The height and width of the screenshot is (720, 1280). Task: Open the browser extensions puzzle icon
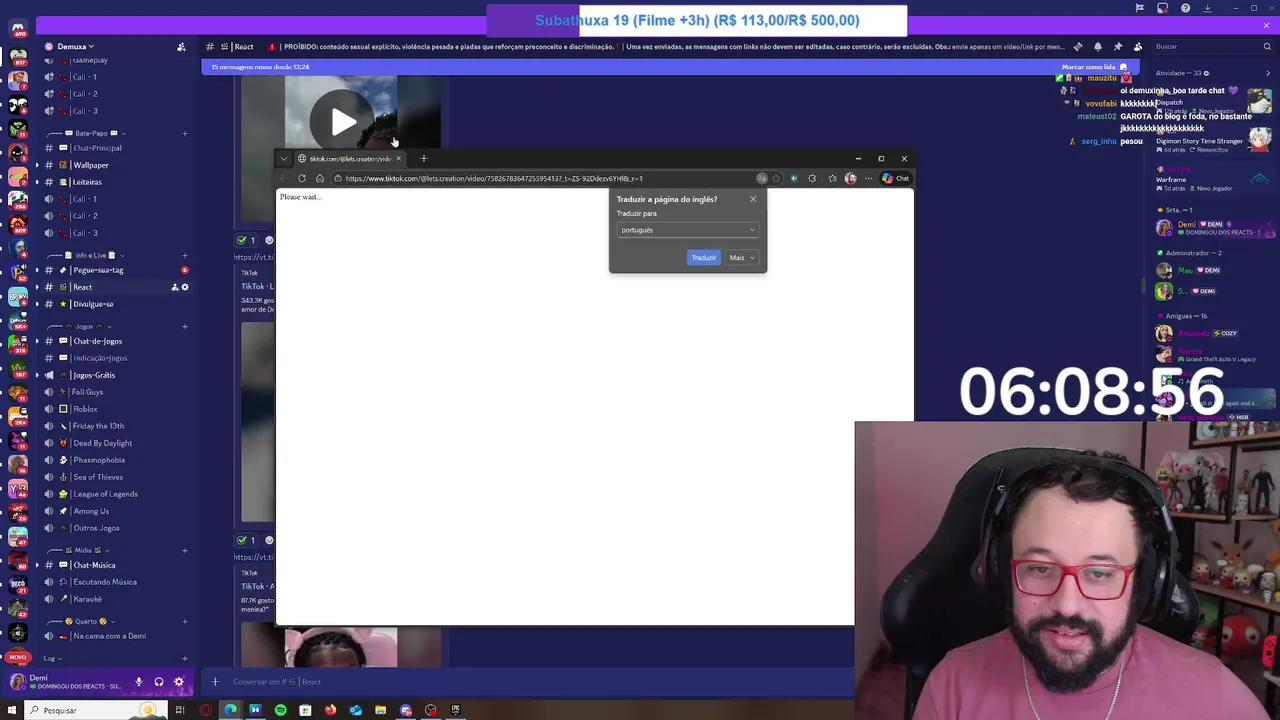812,178
